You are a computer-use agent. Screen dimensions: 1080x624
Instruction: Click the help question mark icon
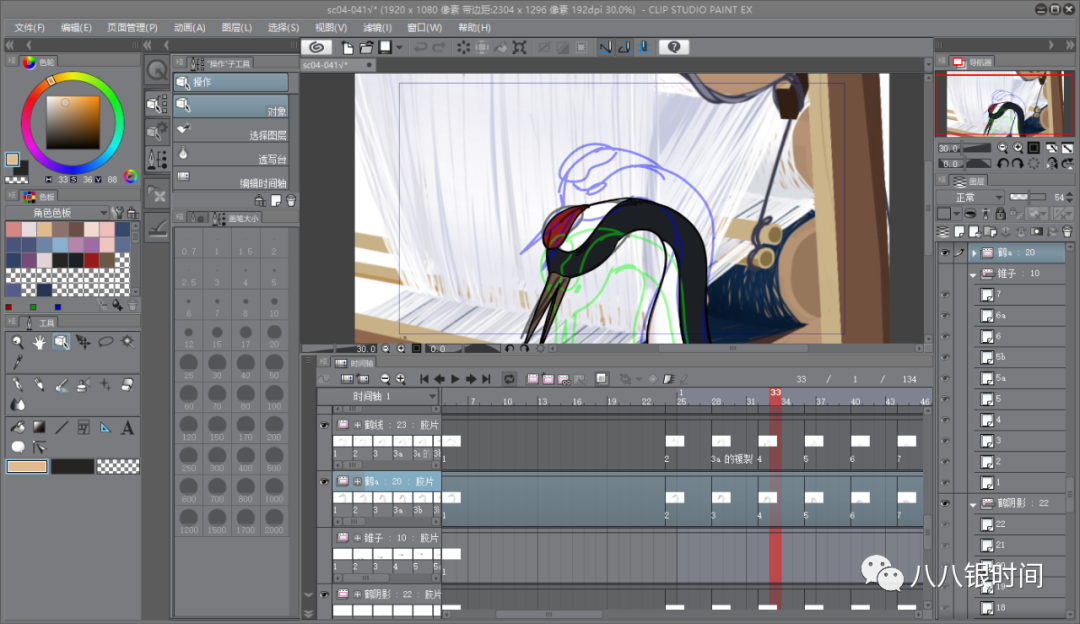click(x=674, y=47)
